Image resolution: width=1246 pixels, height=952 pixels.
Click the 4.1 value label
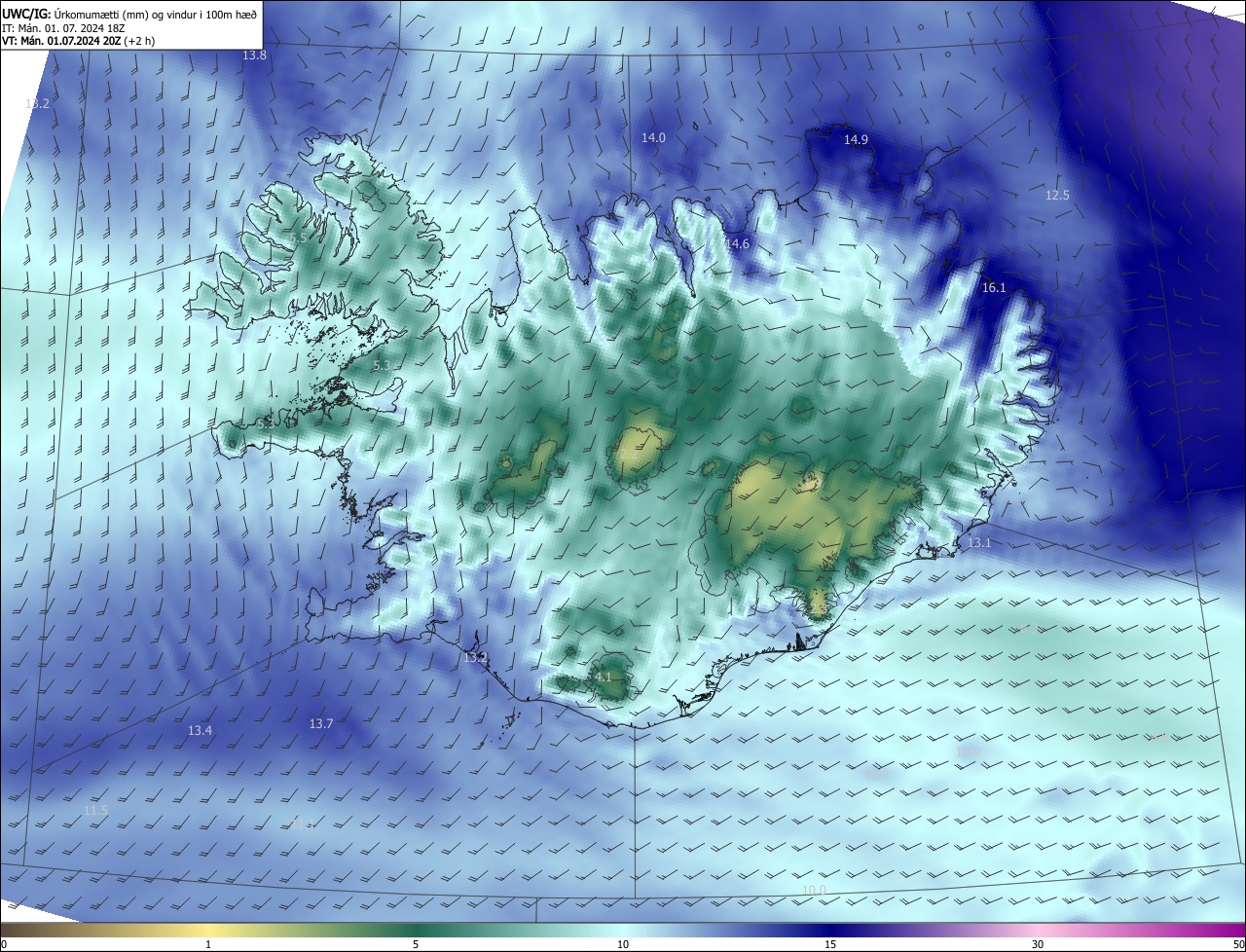[x=603, y=677]
